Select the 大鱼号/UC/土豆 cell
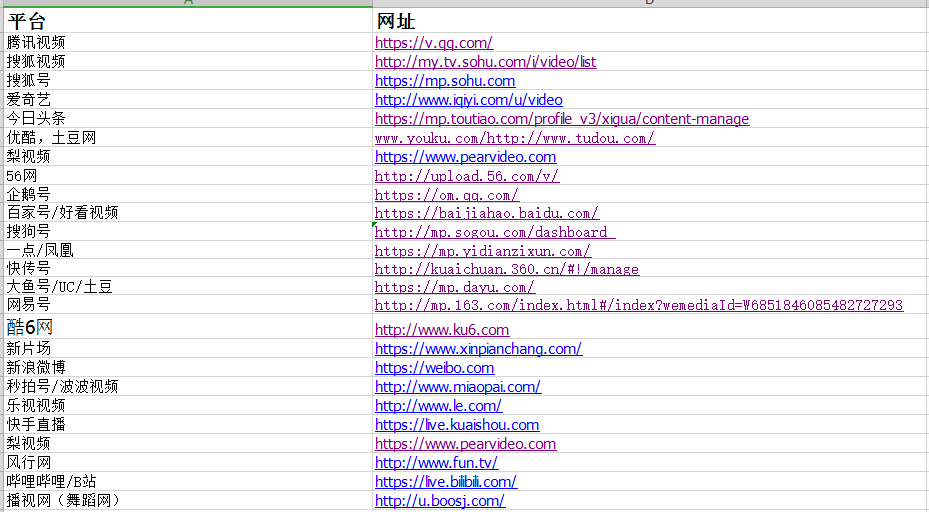 click(188, 286)
